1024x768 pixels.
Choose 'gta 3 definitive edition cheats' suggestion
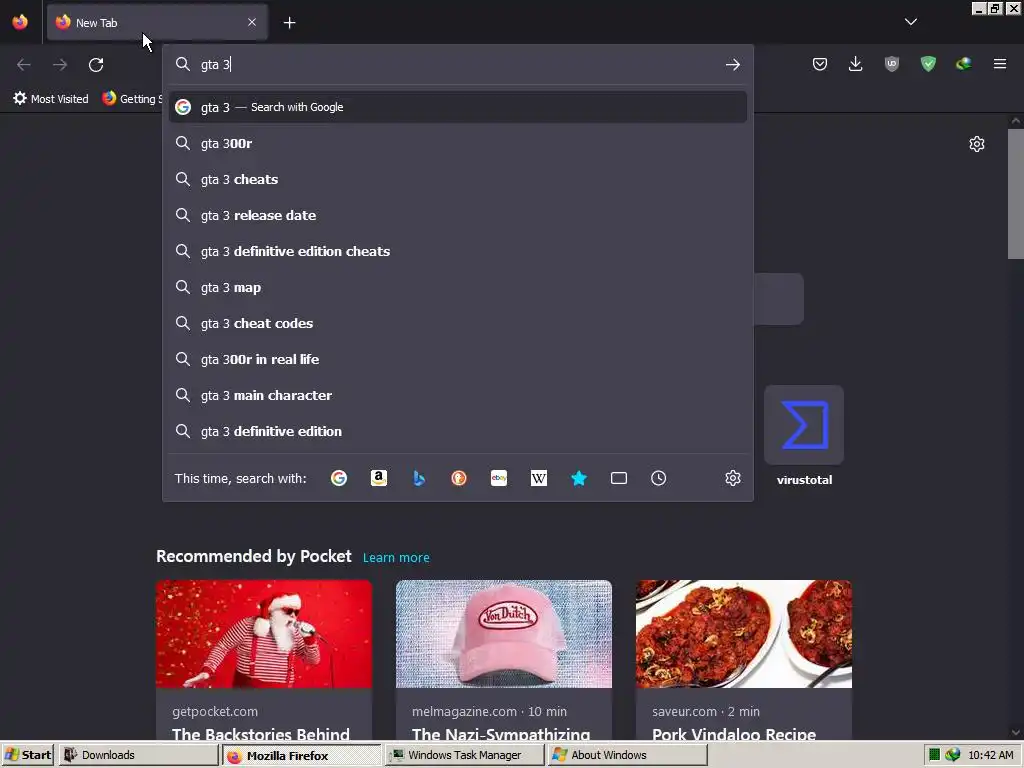click(458, 251)
